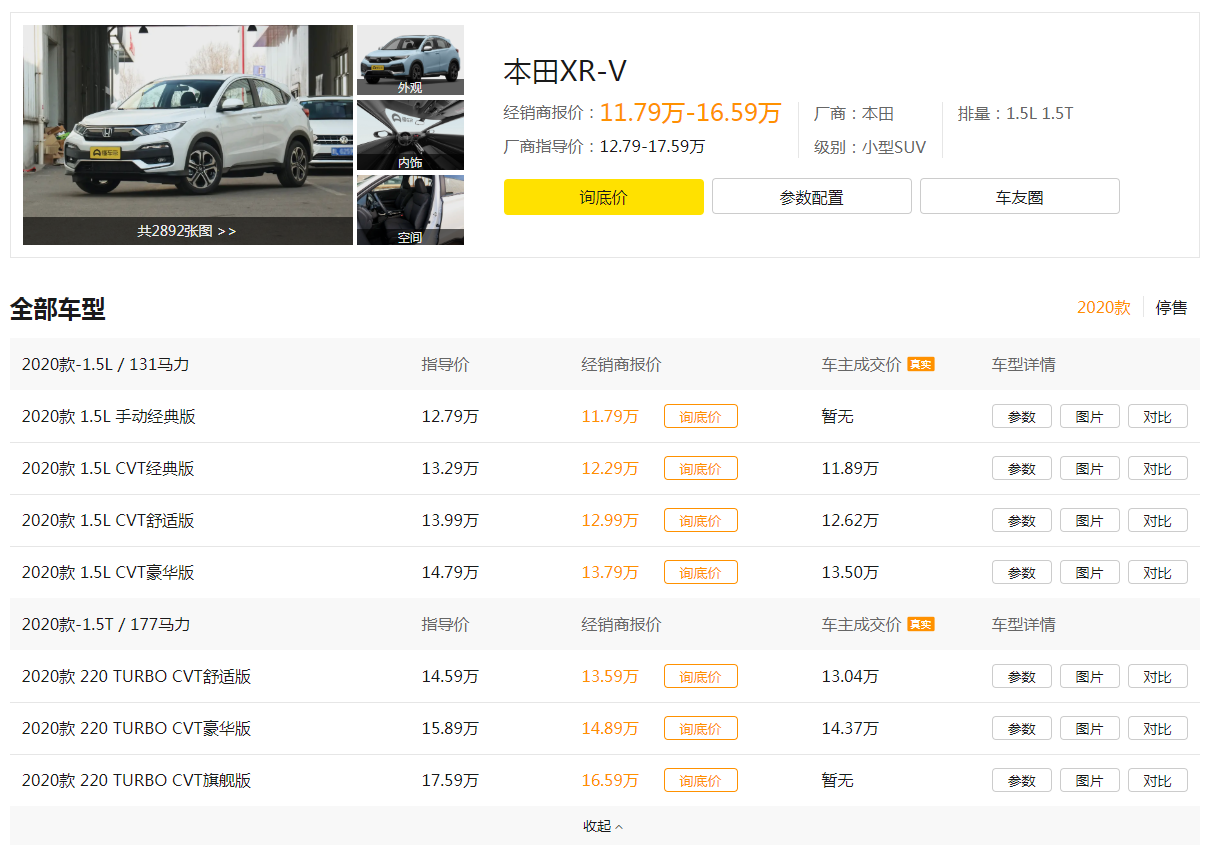The width and height of the screenshot is (1212, 845).
Task: Open 图片 for 220 TURBO CVT舒适版
Action: 1090,676
